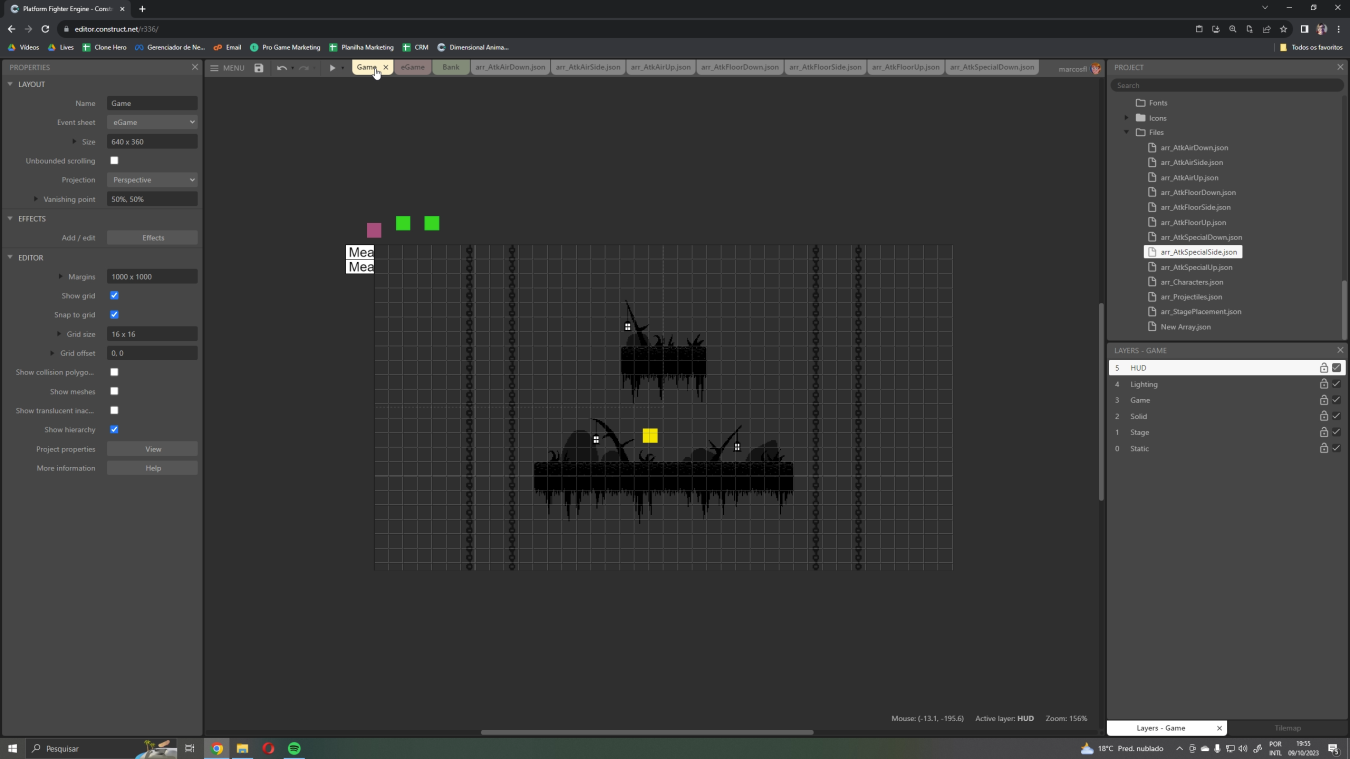Collapse the Files folder in Project panel
This screenshot has height=759, width=1350.
[x=1126, y=132]
